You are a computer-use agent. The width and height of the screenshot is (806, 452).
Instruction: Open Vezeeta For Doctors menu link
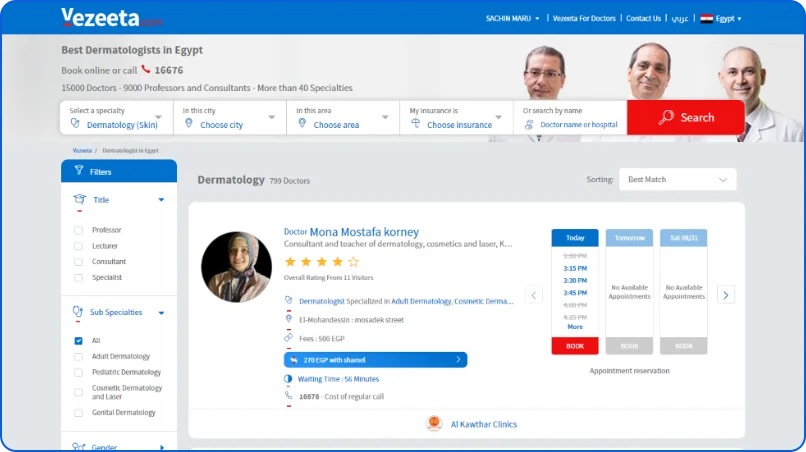click(584, 19)
